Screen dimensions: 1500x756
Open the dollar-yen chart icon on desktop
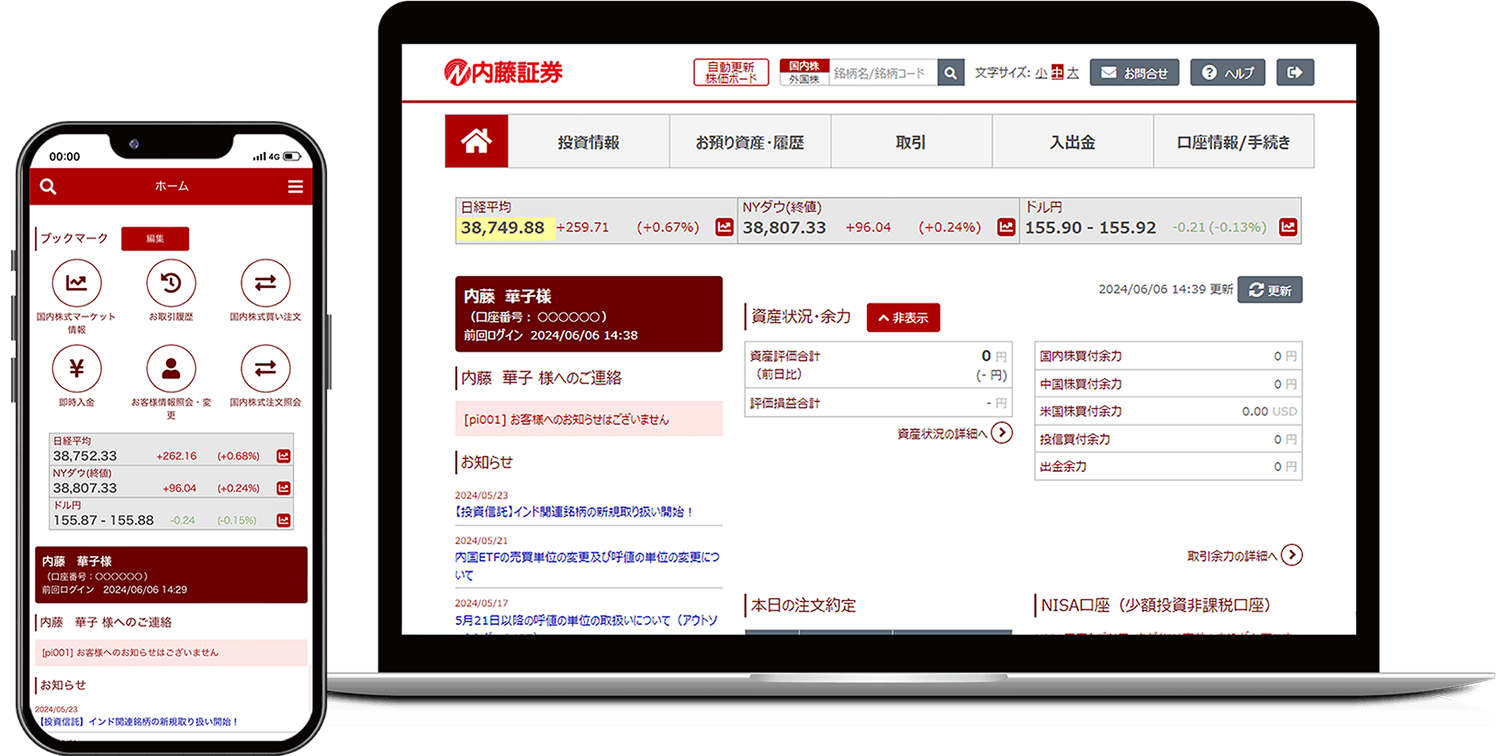(x=1289, y=228)
